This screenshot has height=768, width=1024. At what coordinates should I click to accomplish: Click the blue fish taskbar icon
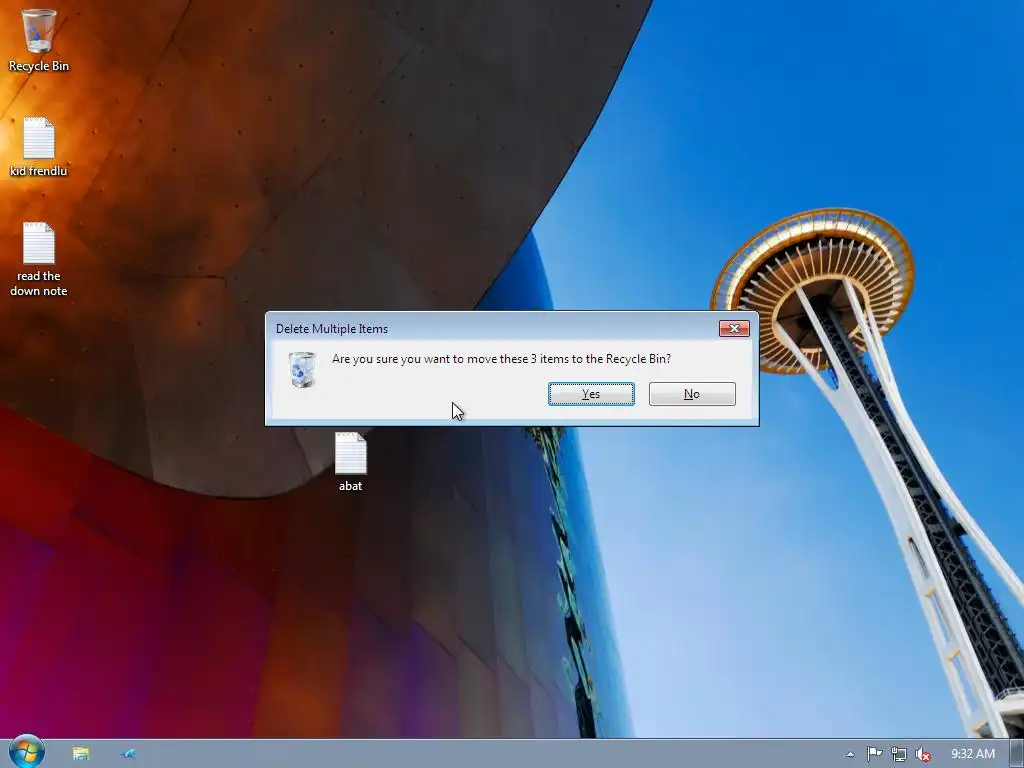128,754
